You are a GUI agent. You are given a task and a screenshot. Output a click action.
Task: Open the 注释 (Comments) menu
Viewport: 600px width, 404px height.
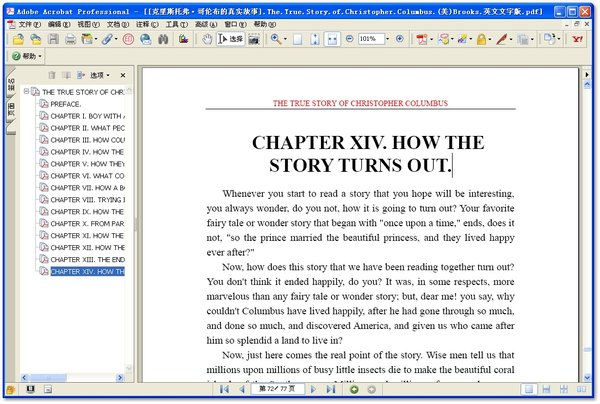point(147,24)
